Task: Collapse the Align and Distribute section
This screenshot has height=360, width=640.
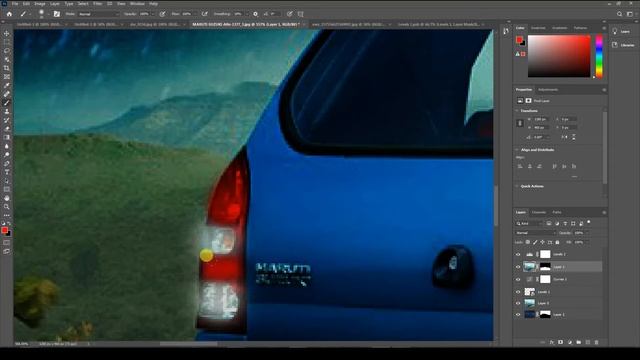Action: pyautogui.click(x=517, y=150)
